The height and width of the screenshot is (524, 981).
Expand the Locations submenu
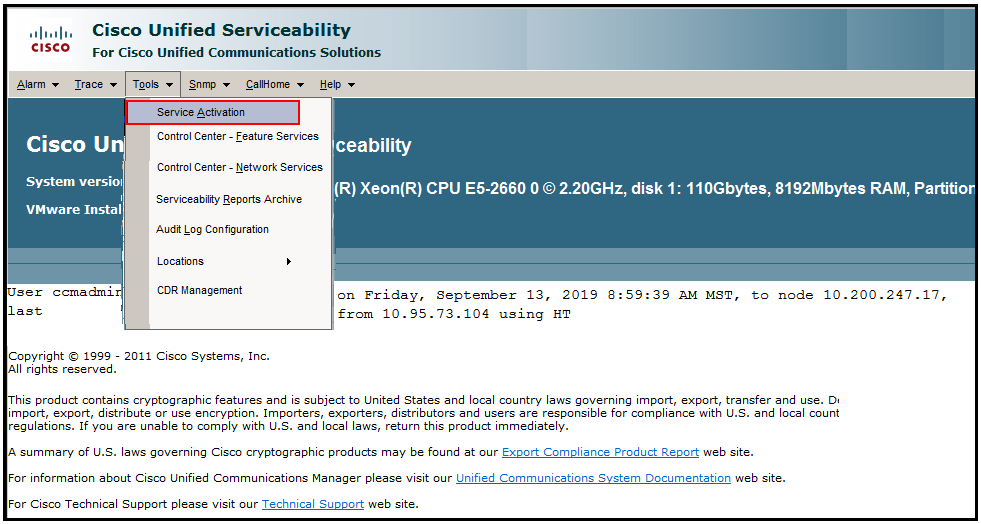tap(180, 261)
